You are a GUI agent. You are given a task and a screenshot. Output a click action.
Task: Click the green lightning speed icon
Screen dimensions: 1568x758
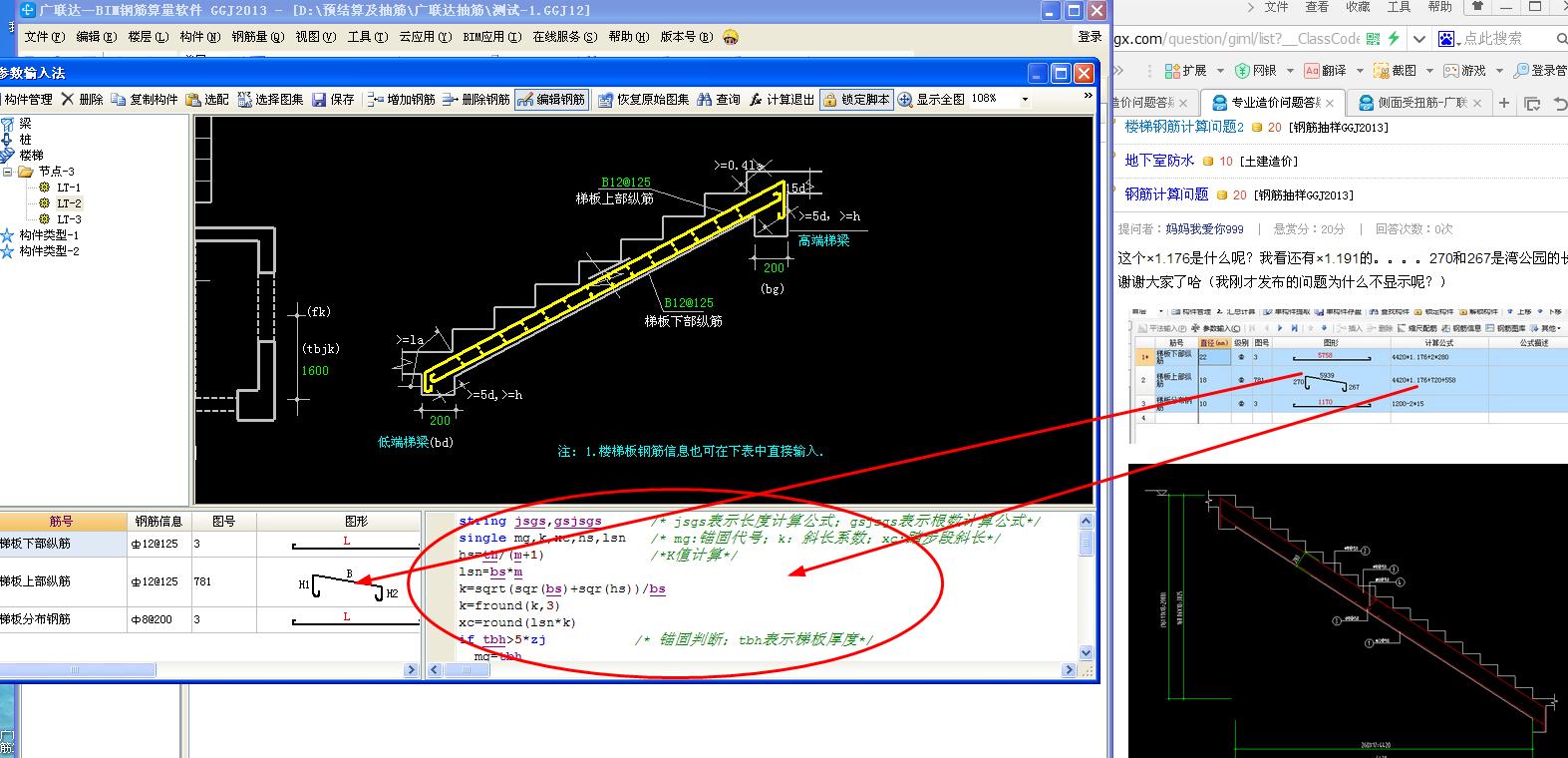1394,38
